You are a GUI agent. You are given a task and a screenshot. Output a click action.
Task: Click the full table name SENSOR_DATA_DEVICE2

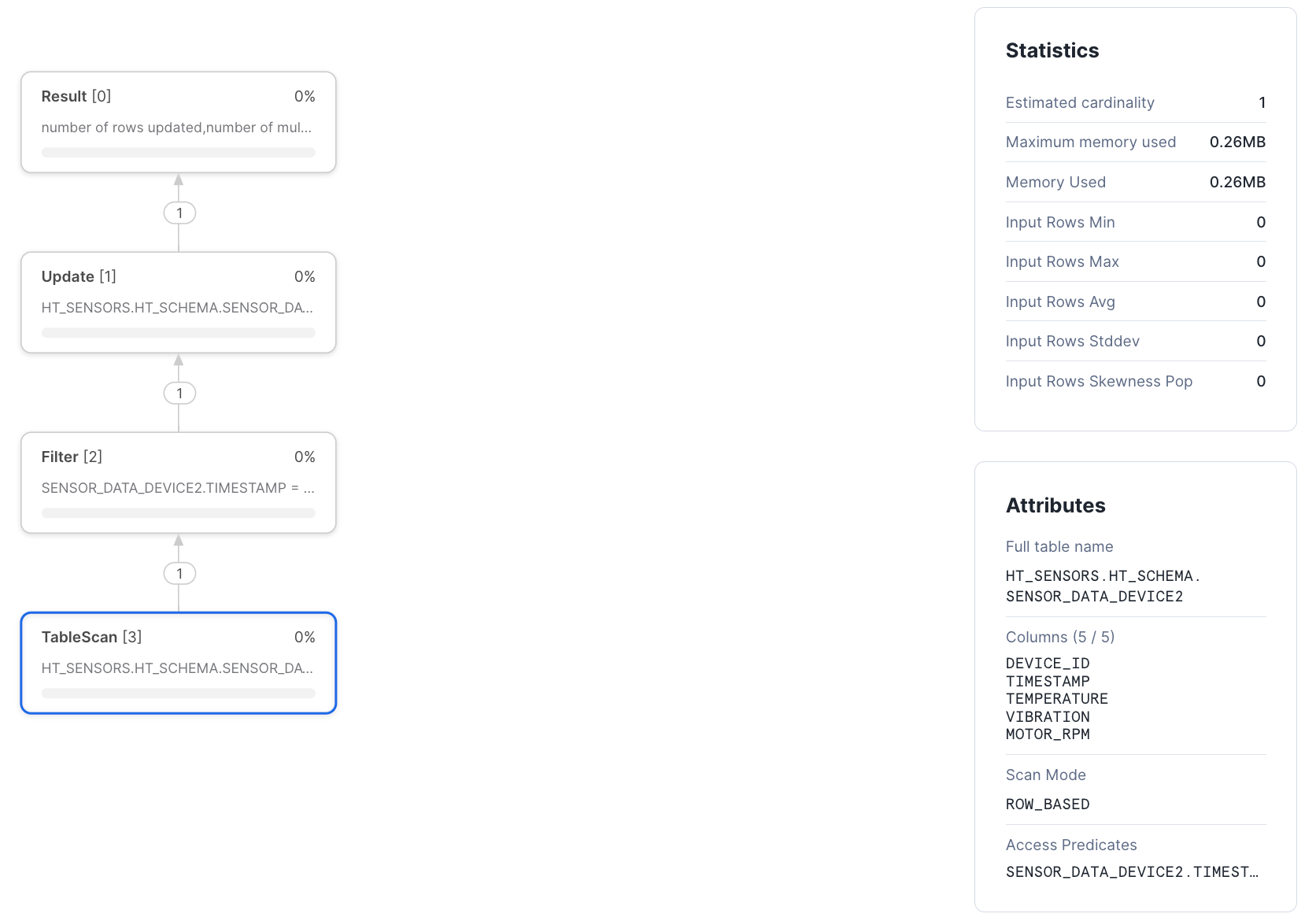point(1095,596)
